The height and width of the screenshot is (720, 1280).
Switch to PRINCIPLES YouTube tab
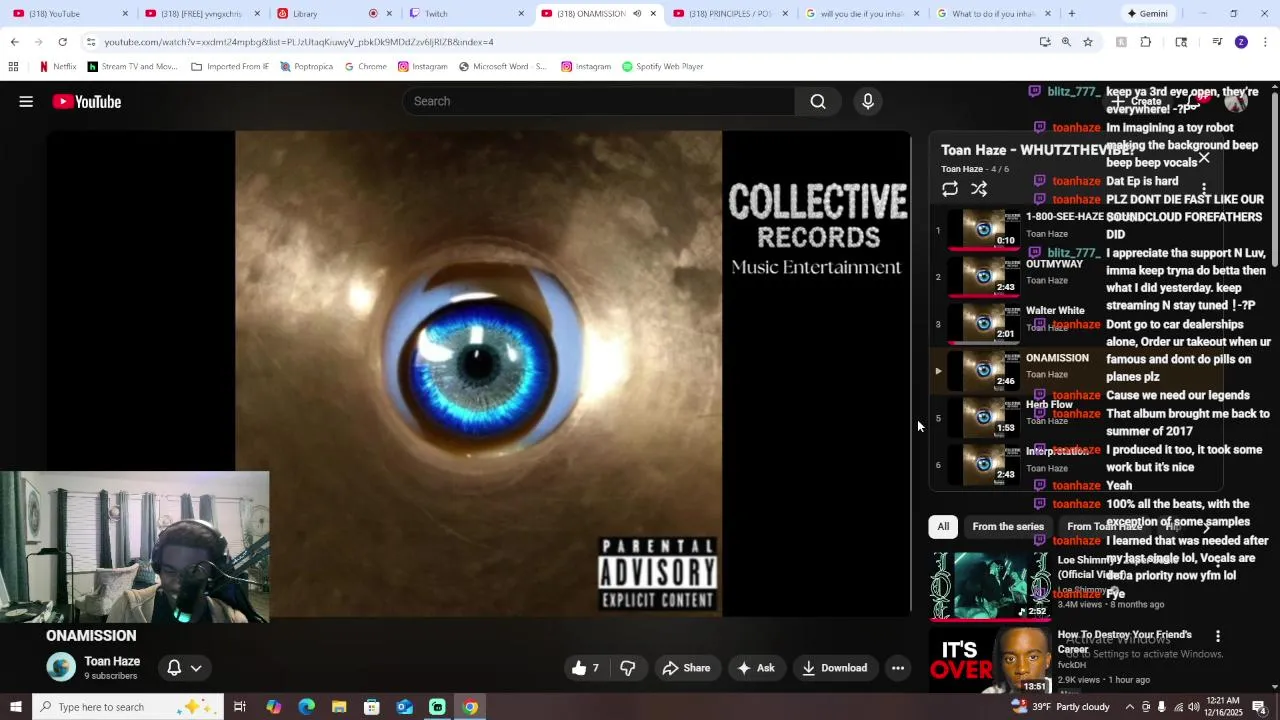tap(730, 14)
